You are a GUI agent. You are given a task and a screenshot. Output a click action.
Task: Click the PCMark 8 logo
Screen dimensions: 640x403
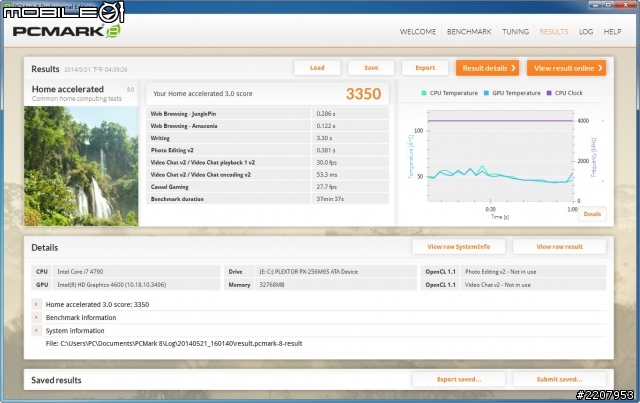click(x=67, y=31)
